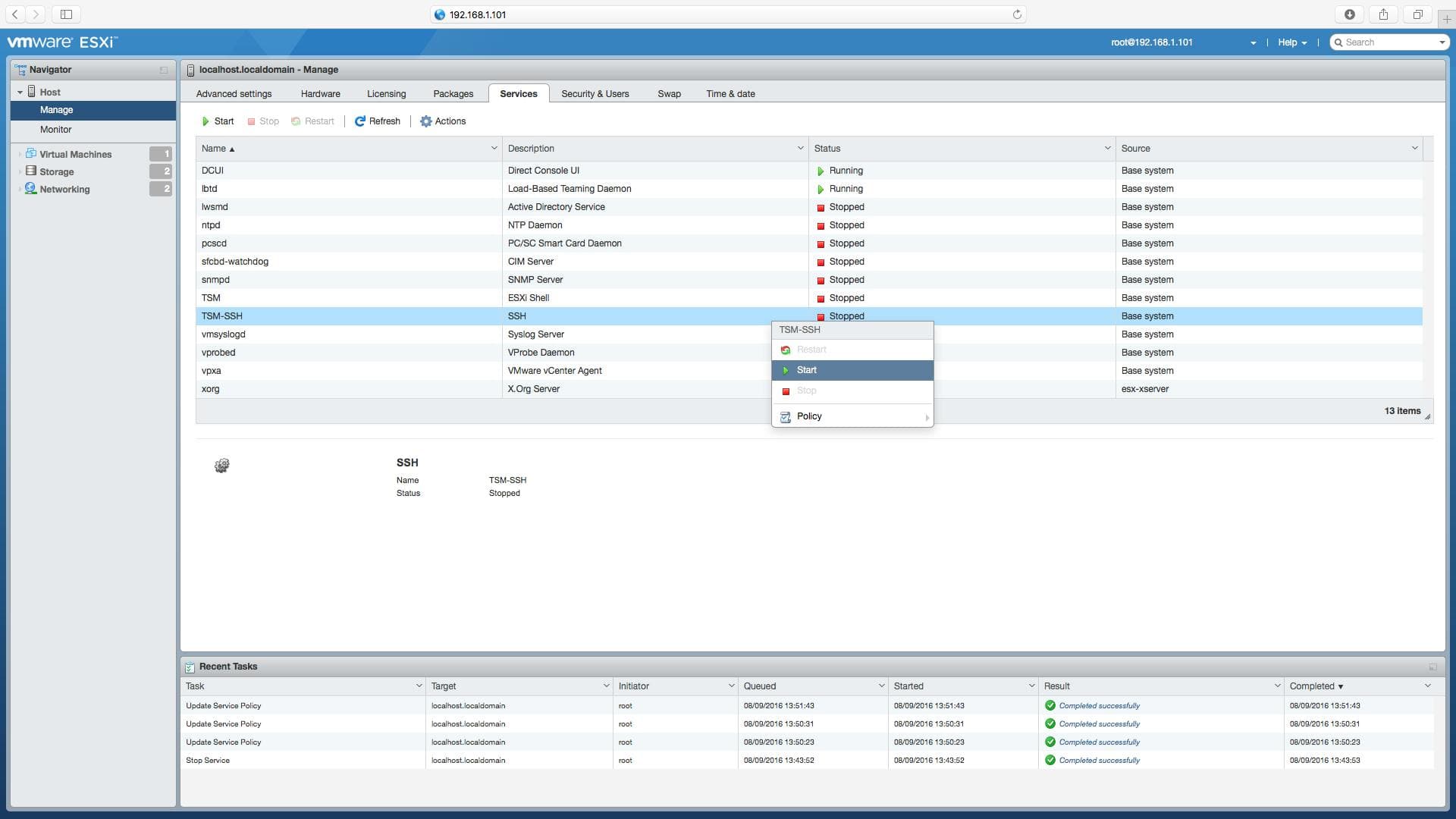
Task: Switch to the Hardware tab
Action: click(x=320, y=93)
